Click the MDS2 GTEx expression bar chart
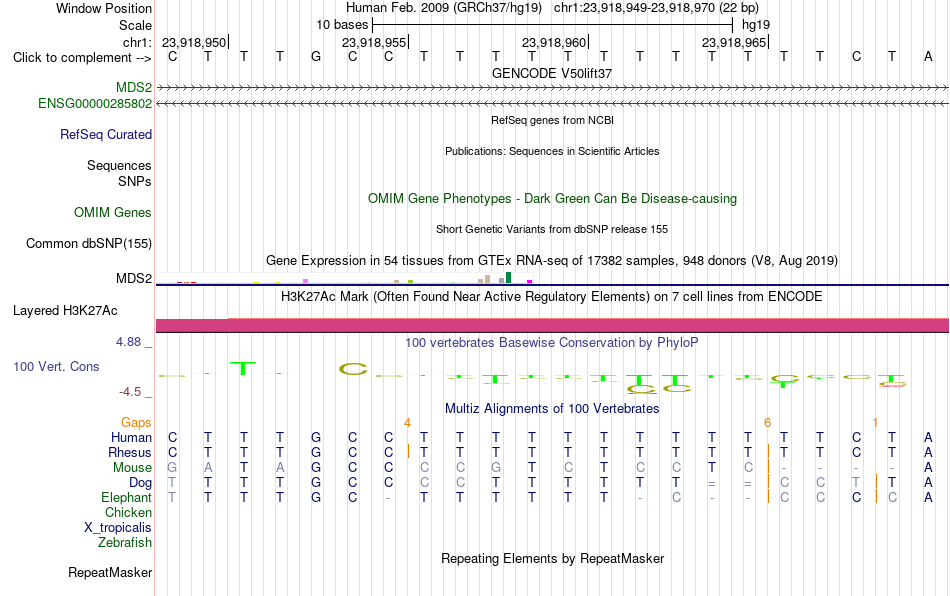 click(344, 278)
